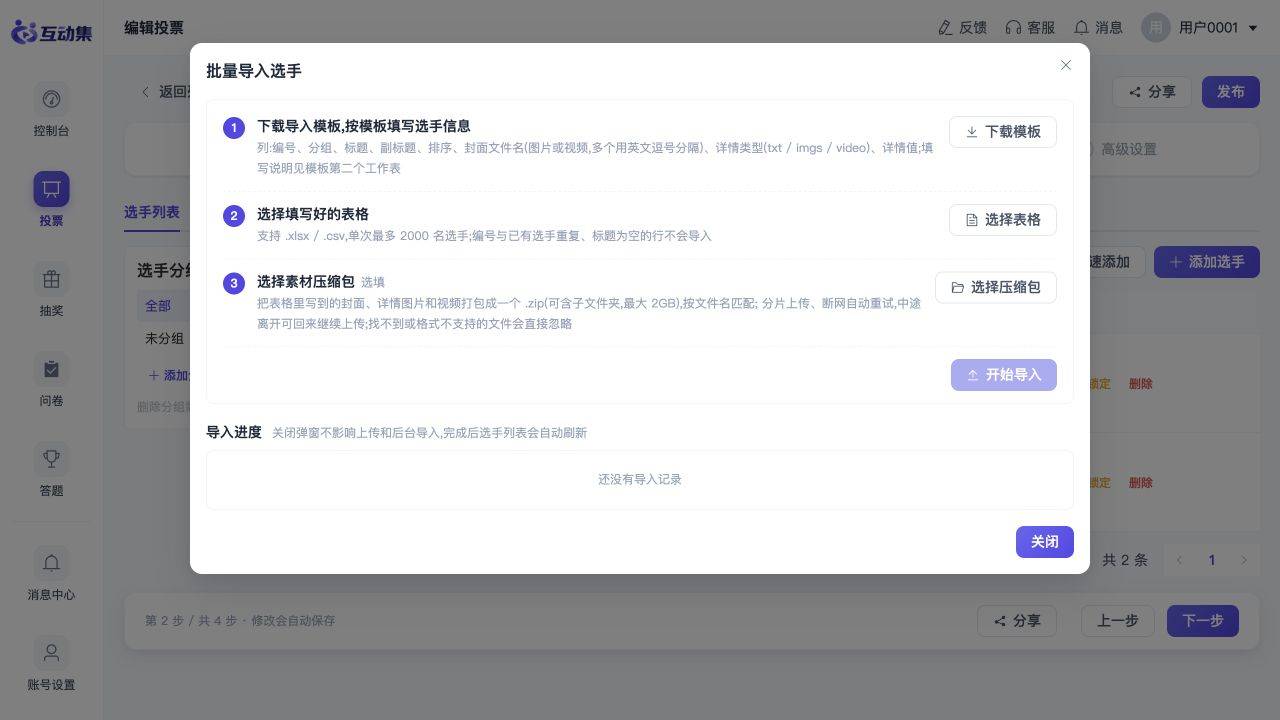Click 添加选手 button
The width and height of the screenshot is (1280, 720).
click(1207, 262)
